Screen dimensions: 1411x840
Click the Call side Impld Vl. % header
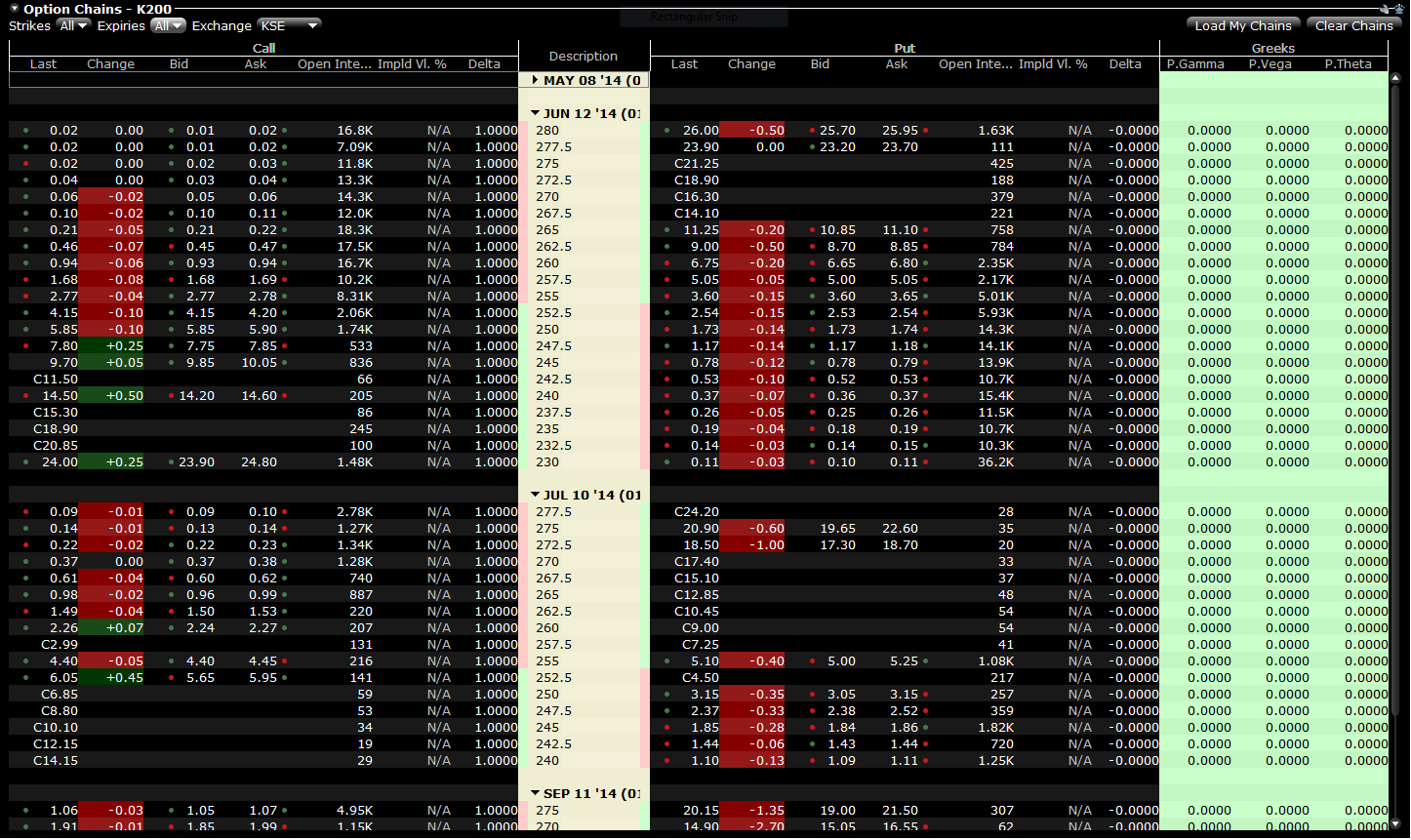(413, 64)
